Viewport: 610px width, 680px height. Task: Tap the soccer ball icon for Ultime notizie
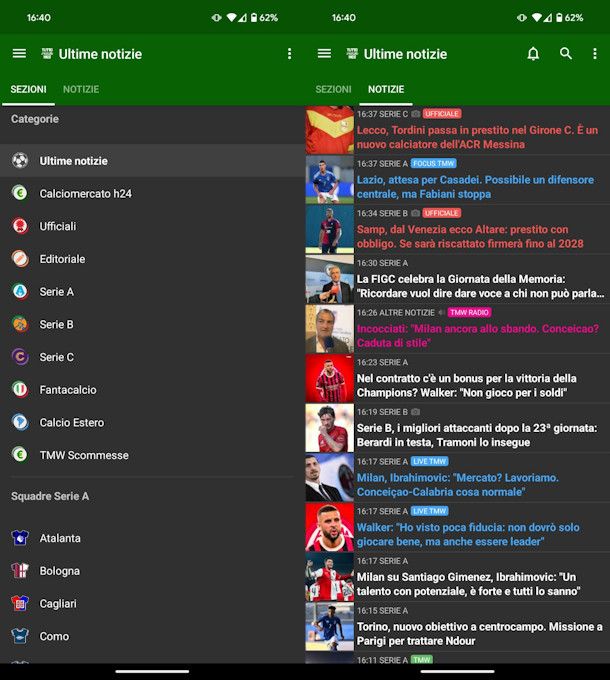click(20, 160)
